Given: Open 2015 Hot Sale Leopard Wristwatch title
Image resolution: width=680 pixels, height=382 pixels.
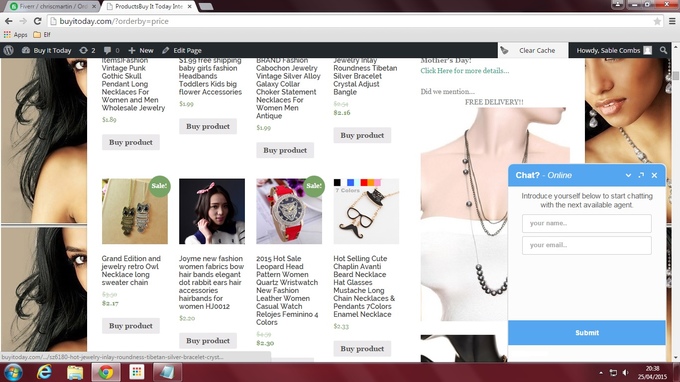Looking at the screenshot, I should 287,290.
